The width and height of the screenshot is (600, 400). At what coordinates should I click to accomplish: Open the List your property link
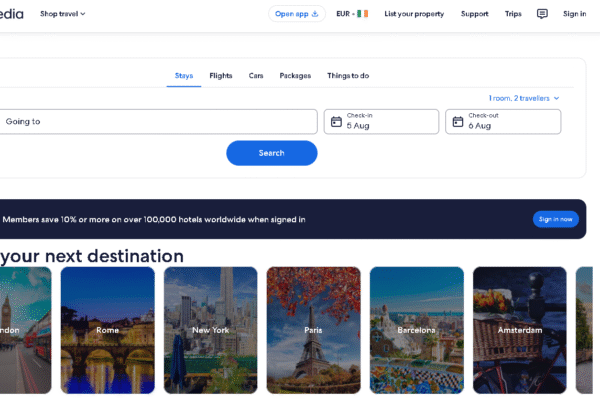(x=414, y=14)
